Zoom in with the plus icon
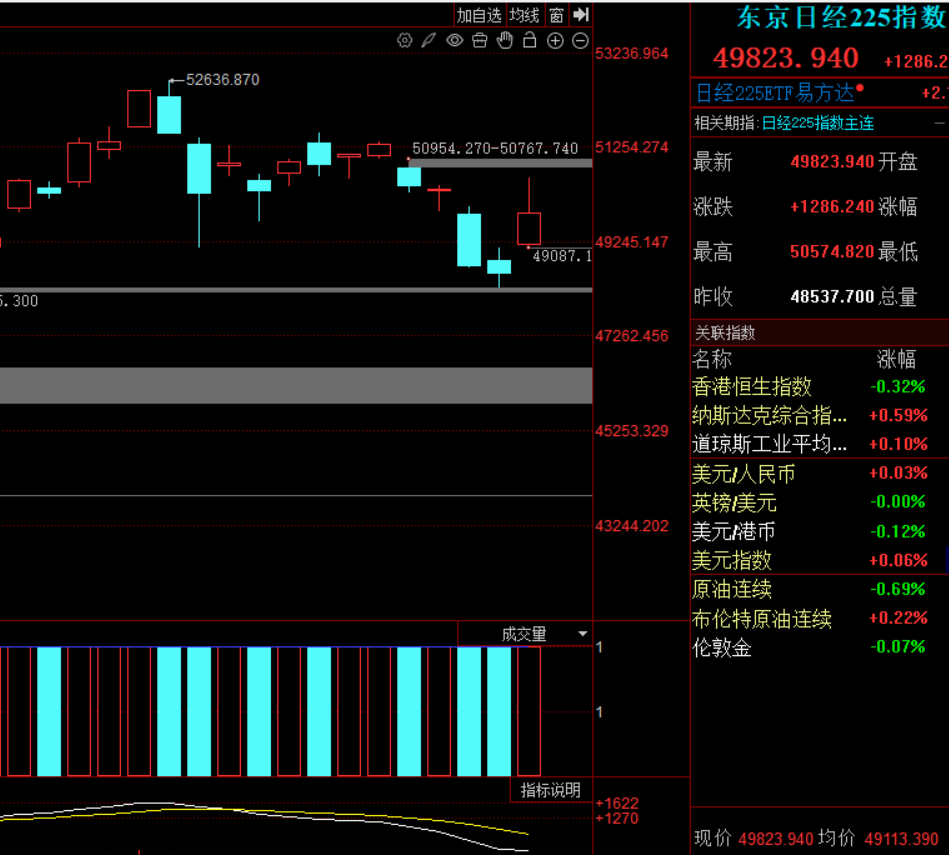This screenshot has width=949, height=855. [555, 41]
